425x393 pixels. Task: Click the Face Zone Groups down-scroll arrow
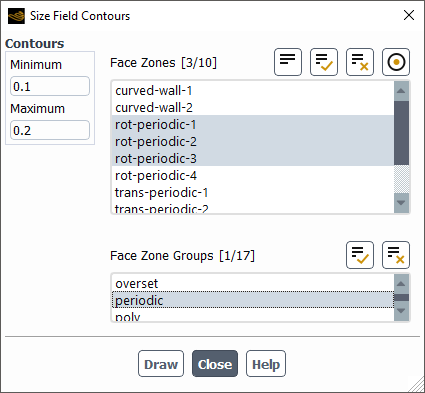[x=401, y=311]
